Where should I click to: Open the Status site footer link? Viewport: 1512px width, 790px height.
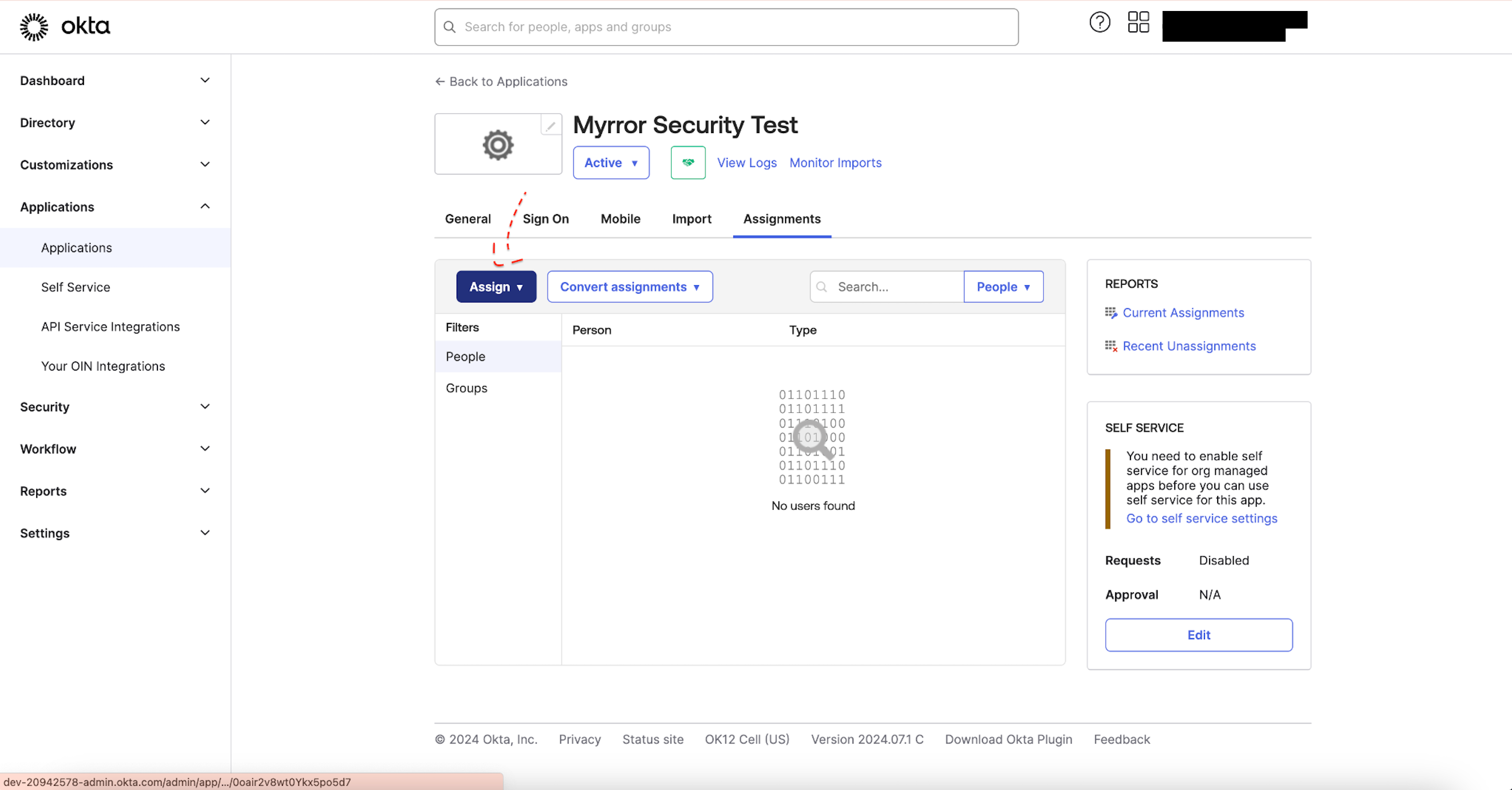[x=652, y=739]
